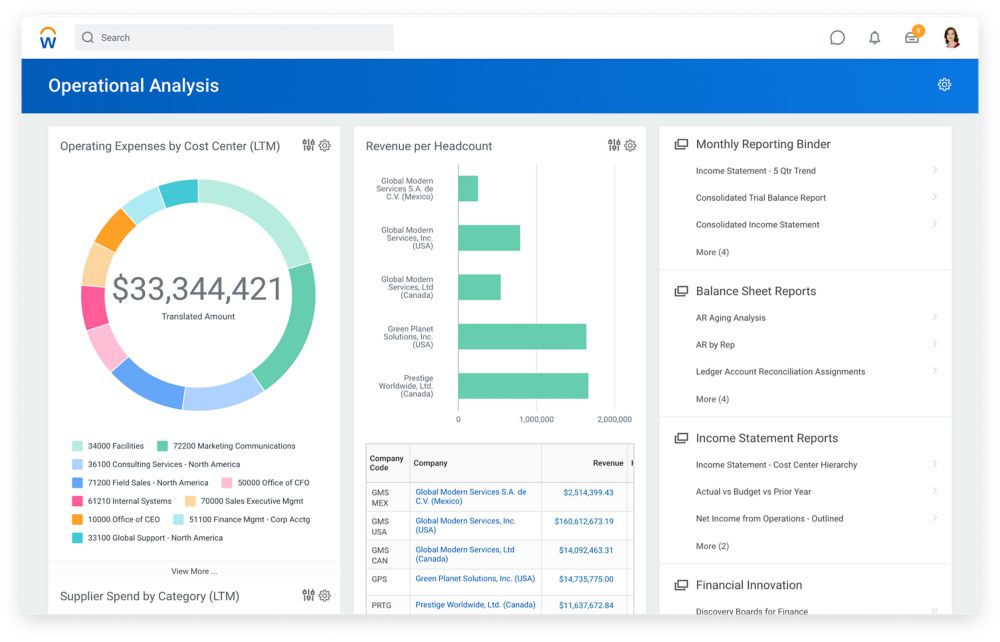This screenshot has width=1000, height=642.
Task: Click View More under the donut chart
Action: click(x=193, y=569)
